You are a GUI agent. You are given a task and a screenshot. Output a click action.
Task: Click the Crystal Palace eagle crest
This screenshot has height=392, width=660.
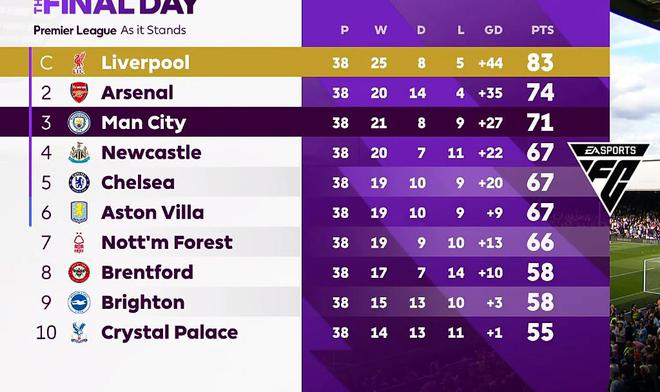(79, 333)
